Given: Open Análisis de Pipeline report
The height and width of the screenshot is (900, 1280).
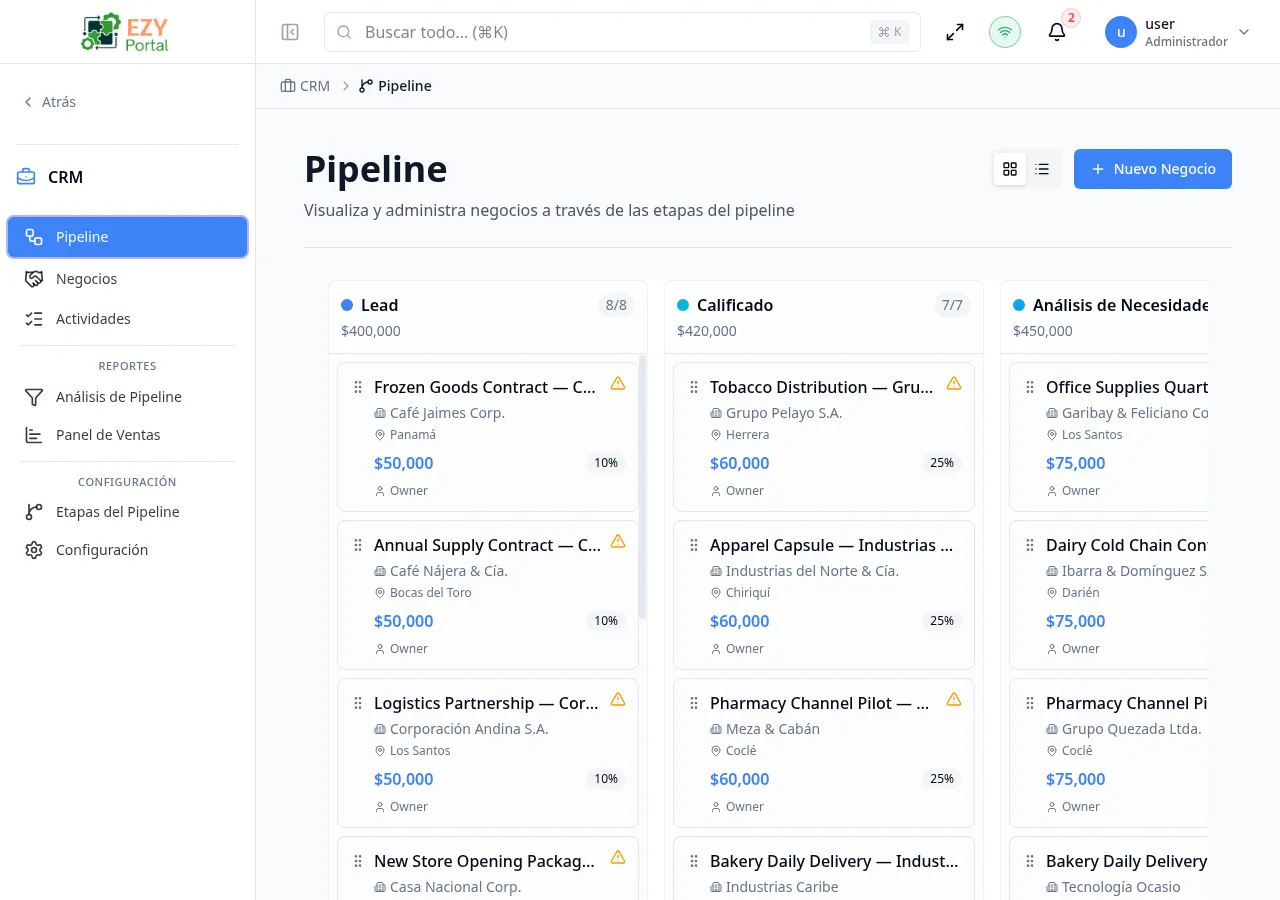Looking at the screenshot, I should 127,397.
